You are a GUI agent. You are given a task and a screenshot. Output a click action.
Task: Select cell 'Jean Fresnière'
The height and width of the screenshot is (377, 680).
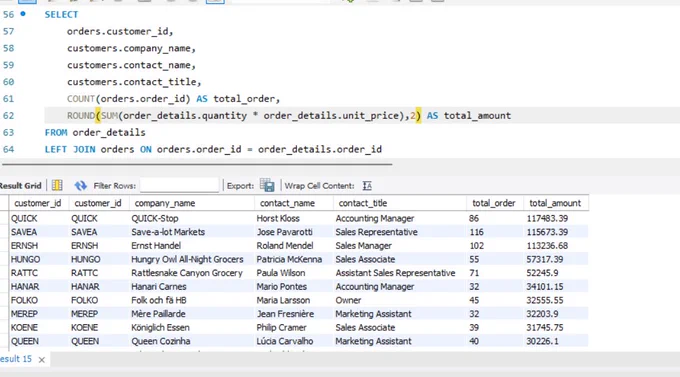(285, 314)
